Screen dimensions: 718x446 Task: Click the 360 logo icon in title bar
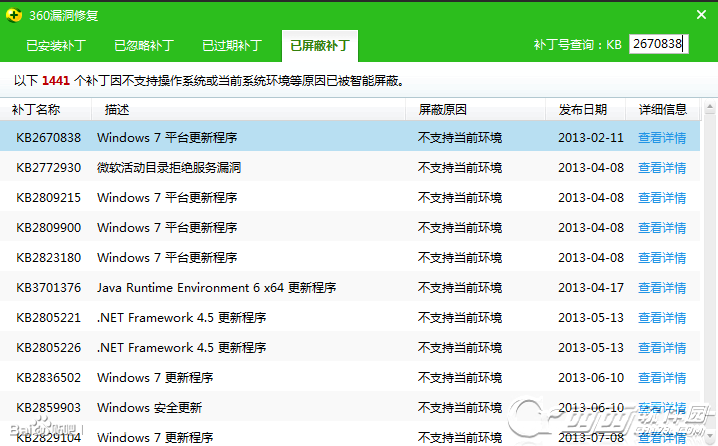(x=14, y=15)
